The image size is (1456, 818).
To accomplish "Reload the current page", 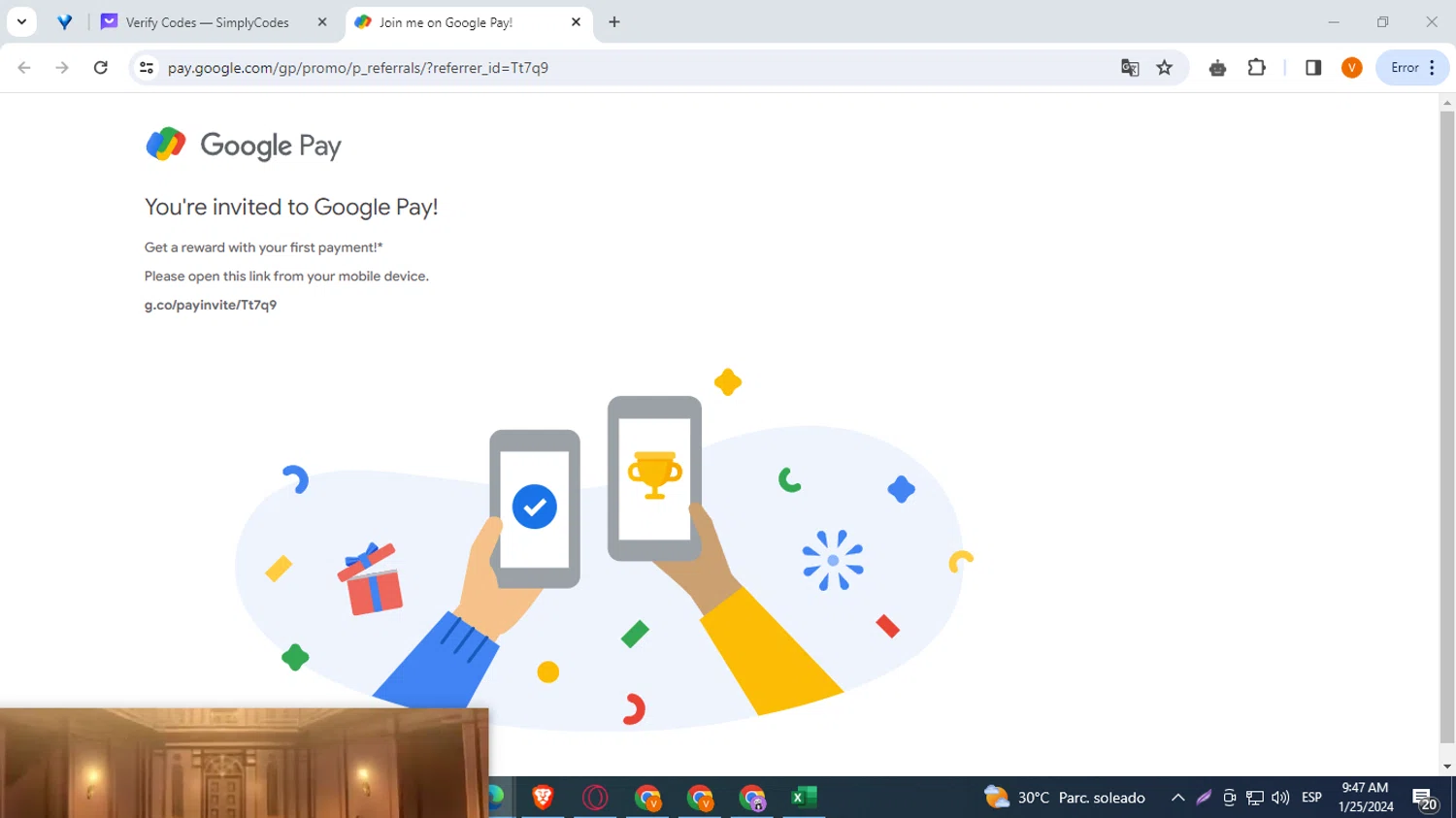I will pyautogui.click(x=101, y=68).
